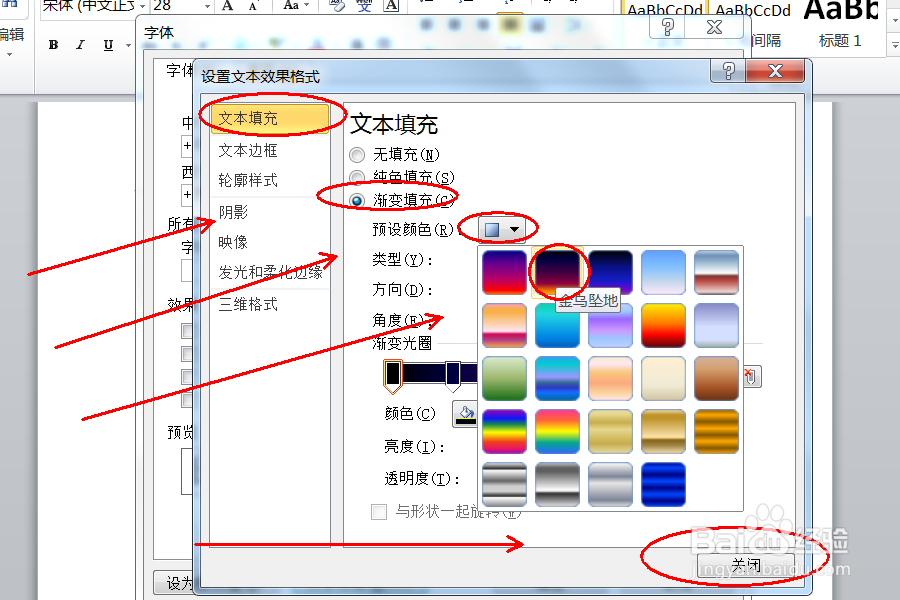Image resolution: width=900 pixels, height=600 pixels.
Task: Click the Grow Font icon on the ribbon
Action: point(228,7)
